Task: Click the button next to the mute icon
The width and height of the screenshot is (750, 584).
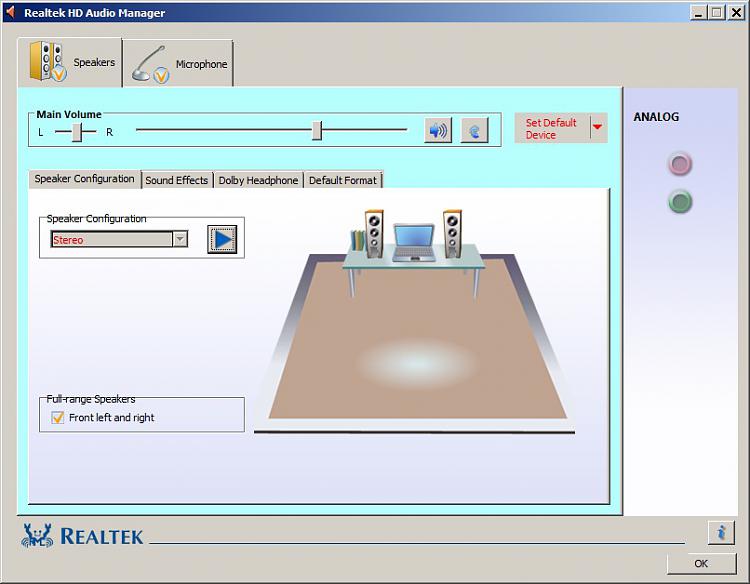Action: [474, 130]
